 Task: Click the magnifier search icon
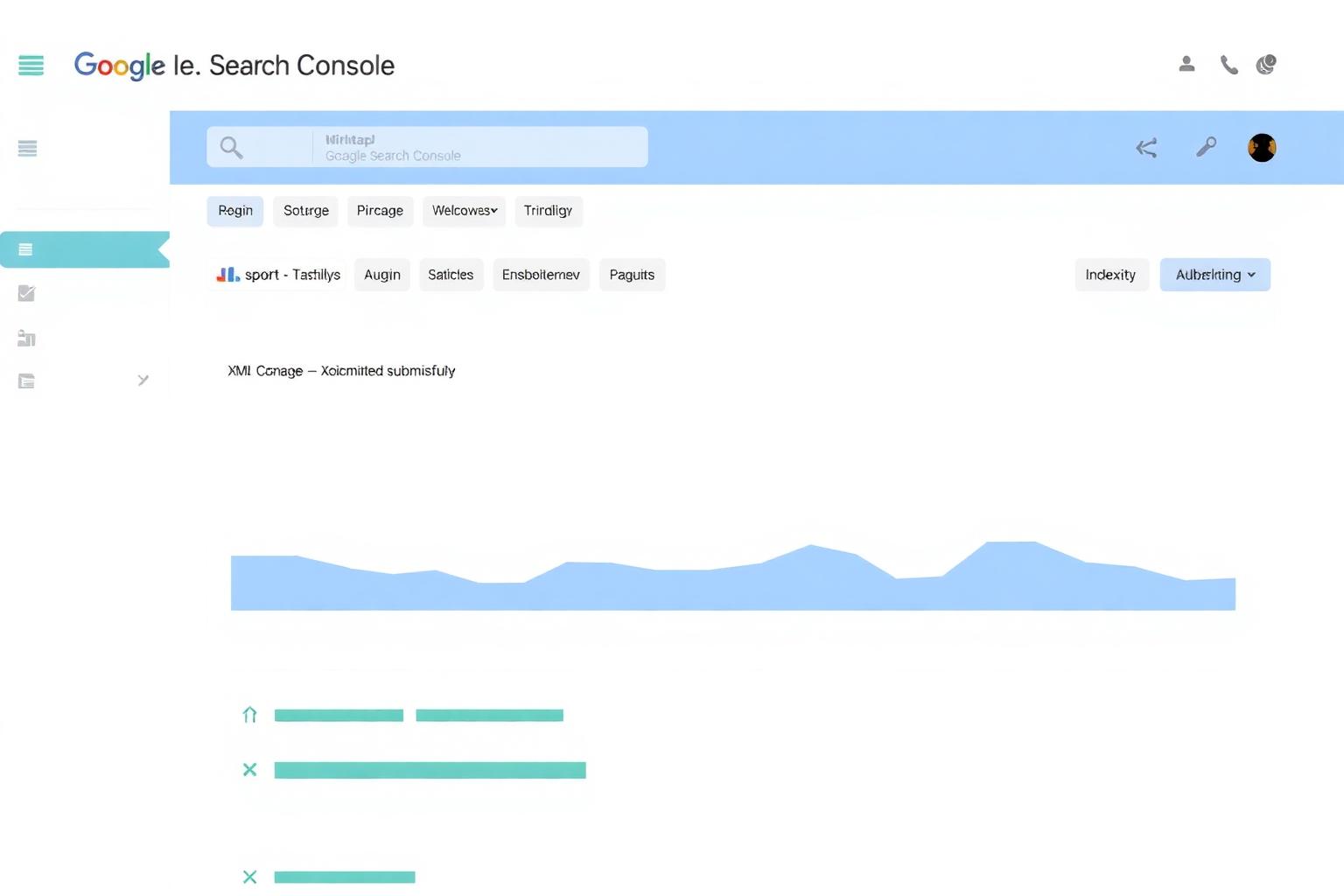(x=231, y=147)
